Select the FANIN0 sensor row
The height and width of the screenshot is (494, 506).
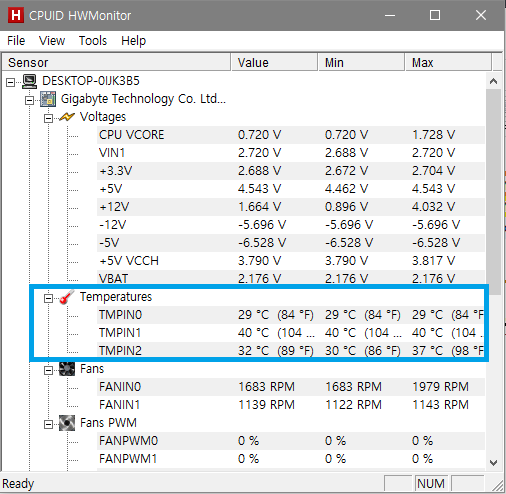tap(291, 387)
